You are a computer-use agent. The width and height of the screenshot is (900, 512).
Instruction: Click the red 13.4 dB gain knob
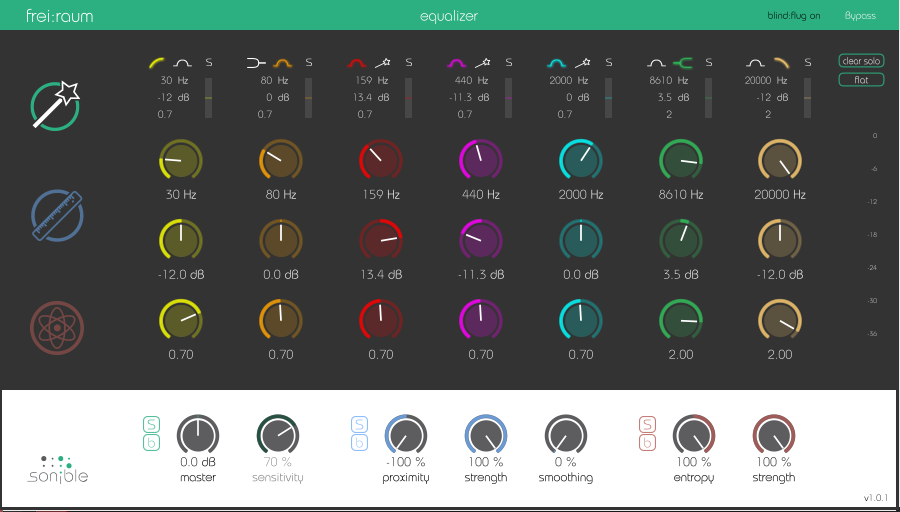point(381,241)
